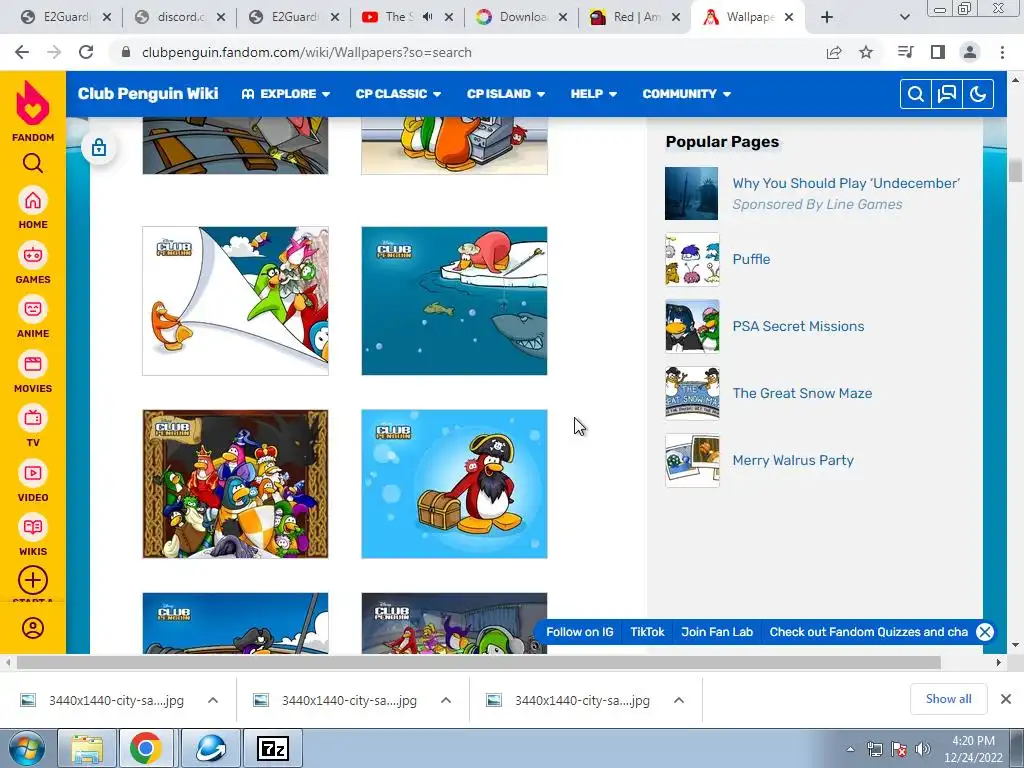Expand the tab search chevron

pos(904,17)
